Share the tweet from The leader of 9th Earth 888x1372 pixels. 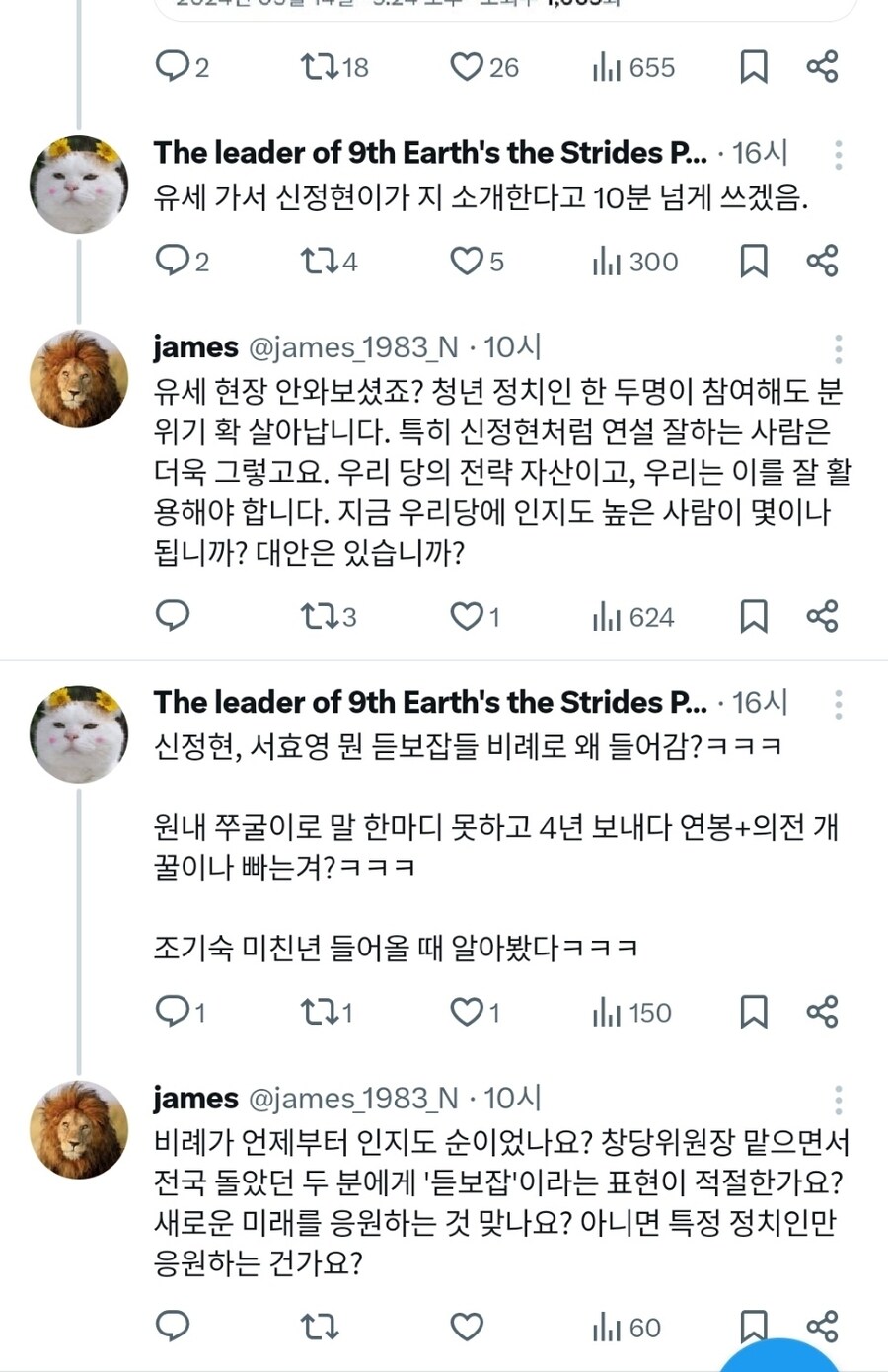click(x=822, y=262)
